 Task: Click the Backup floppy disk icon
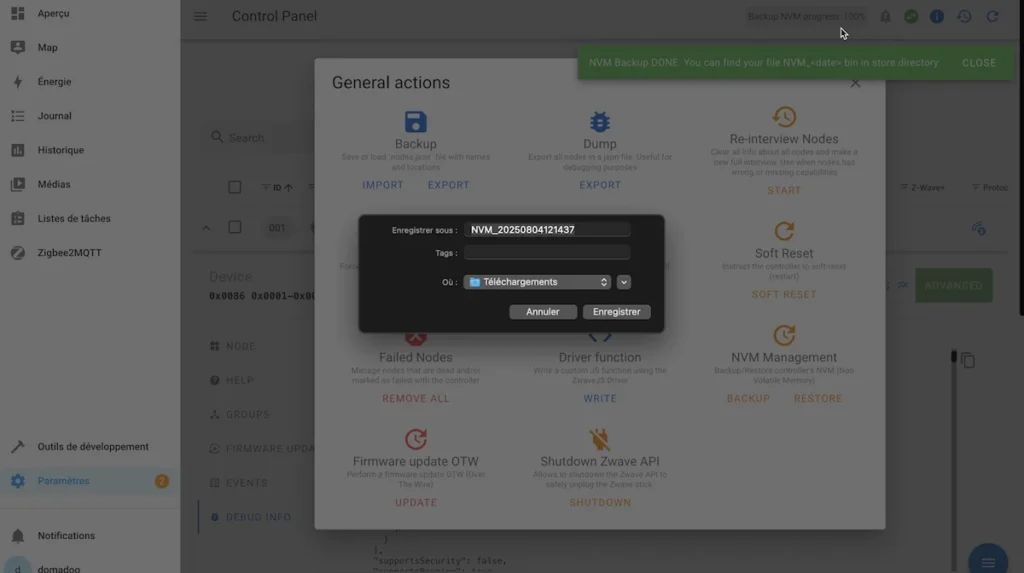pos(415,122)
